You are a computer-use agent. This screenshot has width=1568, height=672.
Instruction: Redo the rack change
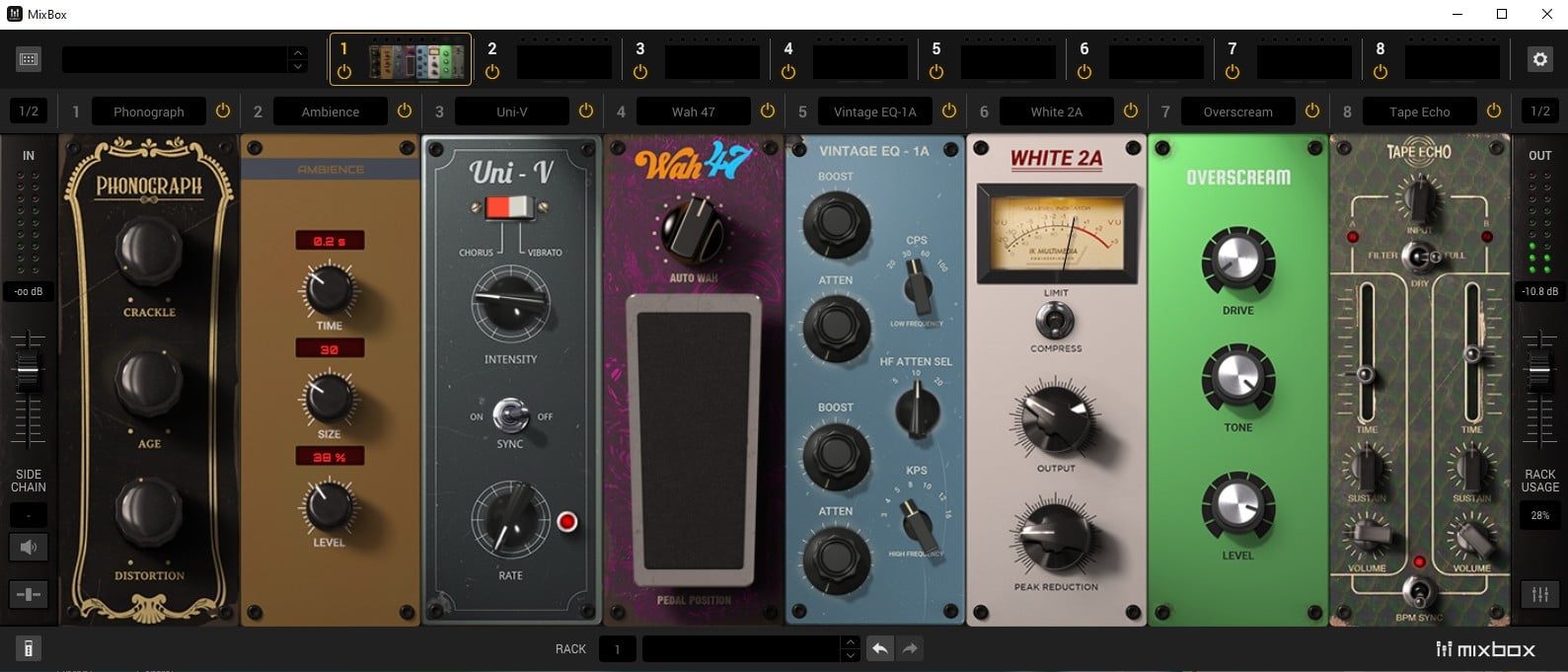click(x=910, y=648)
